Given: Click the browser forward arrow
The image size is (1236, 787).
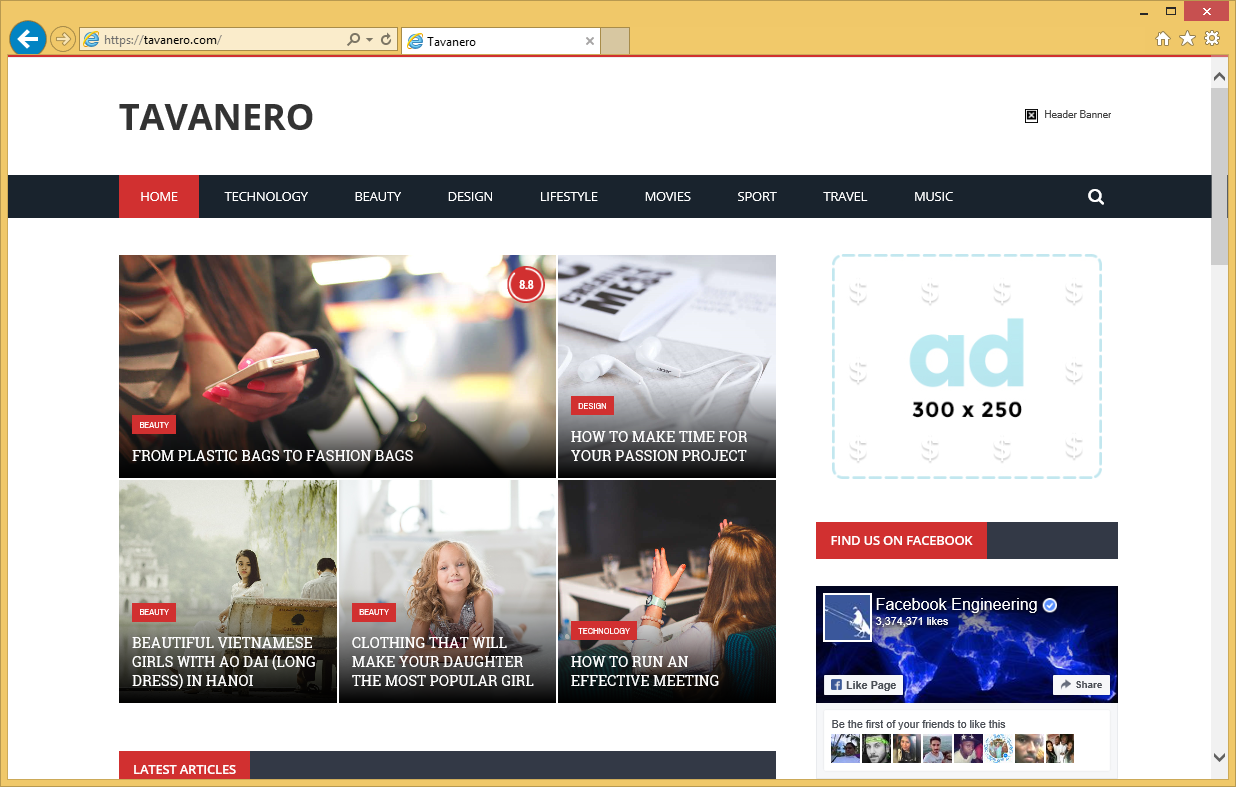Looking at the screenshot, I should (61, 38).
